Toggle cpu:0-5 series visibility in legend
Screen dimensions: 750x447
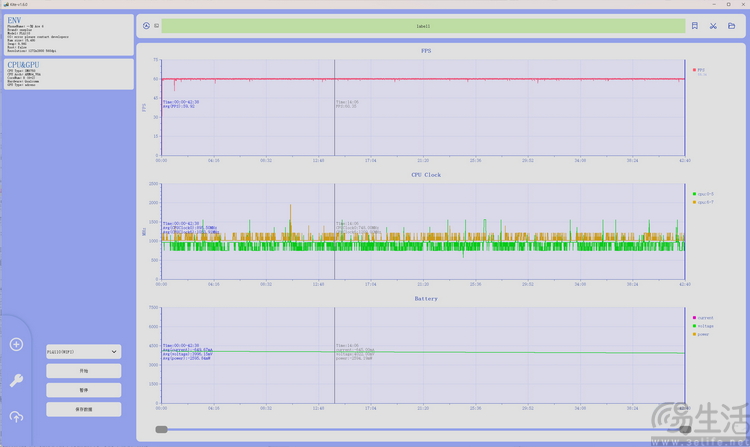coord(704,193)
